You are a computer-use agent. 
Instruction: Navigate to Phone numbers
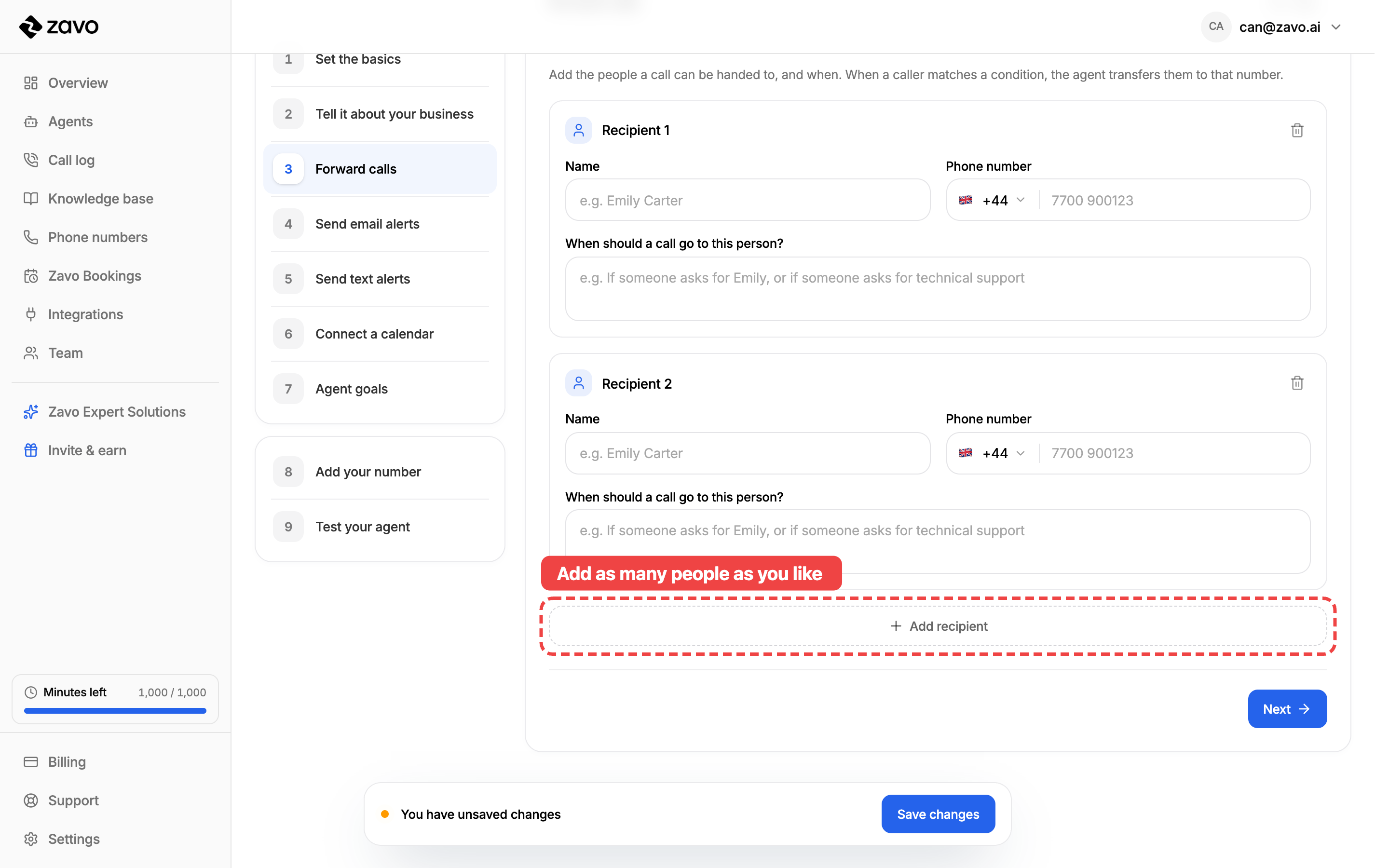click(x=97, y=236)
